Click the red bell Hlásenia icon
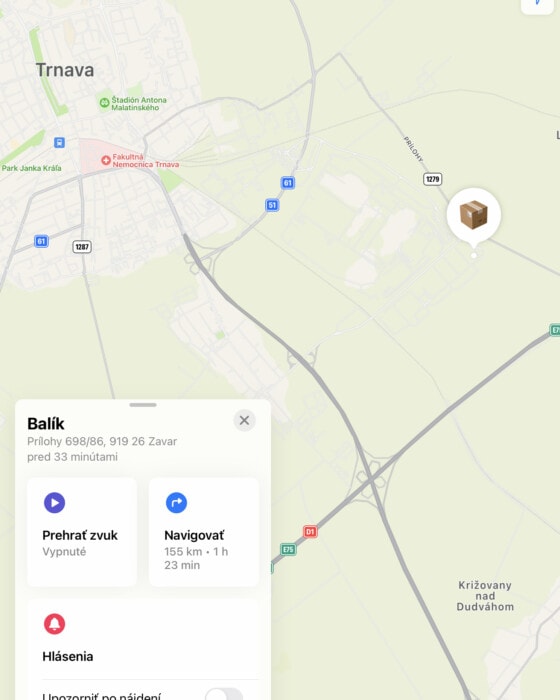Viewport: 560px width, 700px height. point(54,624)
